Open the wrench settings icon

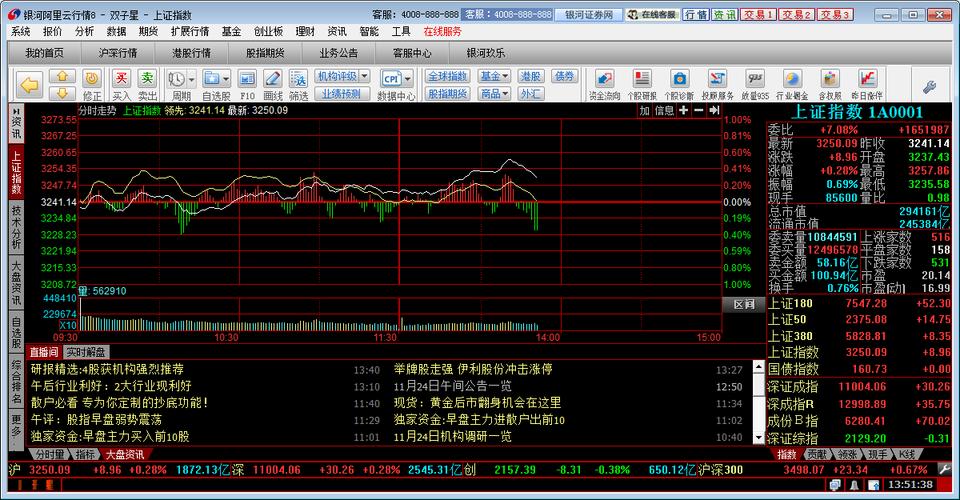[929, 88]
